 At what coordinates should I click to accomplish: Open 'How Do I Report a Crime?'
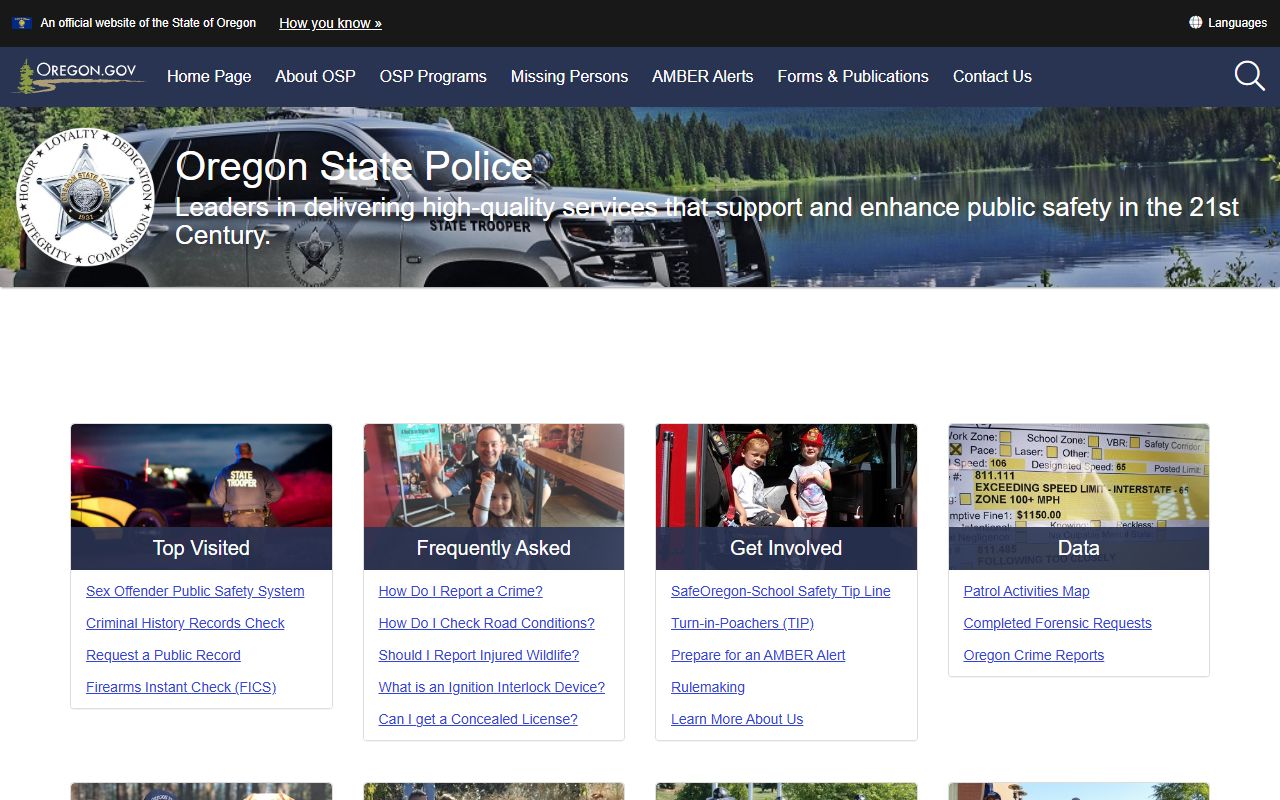point(461,591)
